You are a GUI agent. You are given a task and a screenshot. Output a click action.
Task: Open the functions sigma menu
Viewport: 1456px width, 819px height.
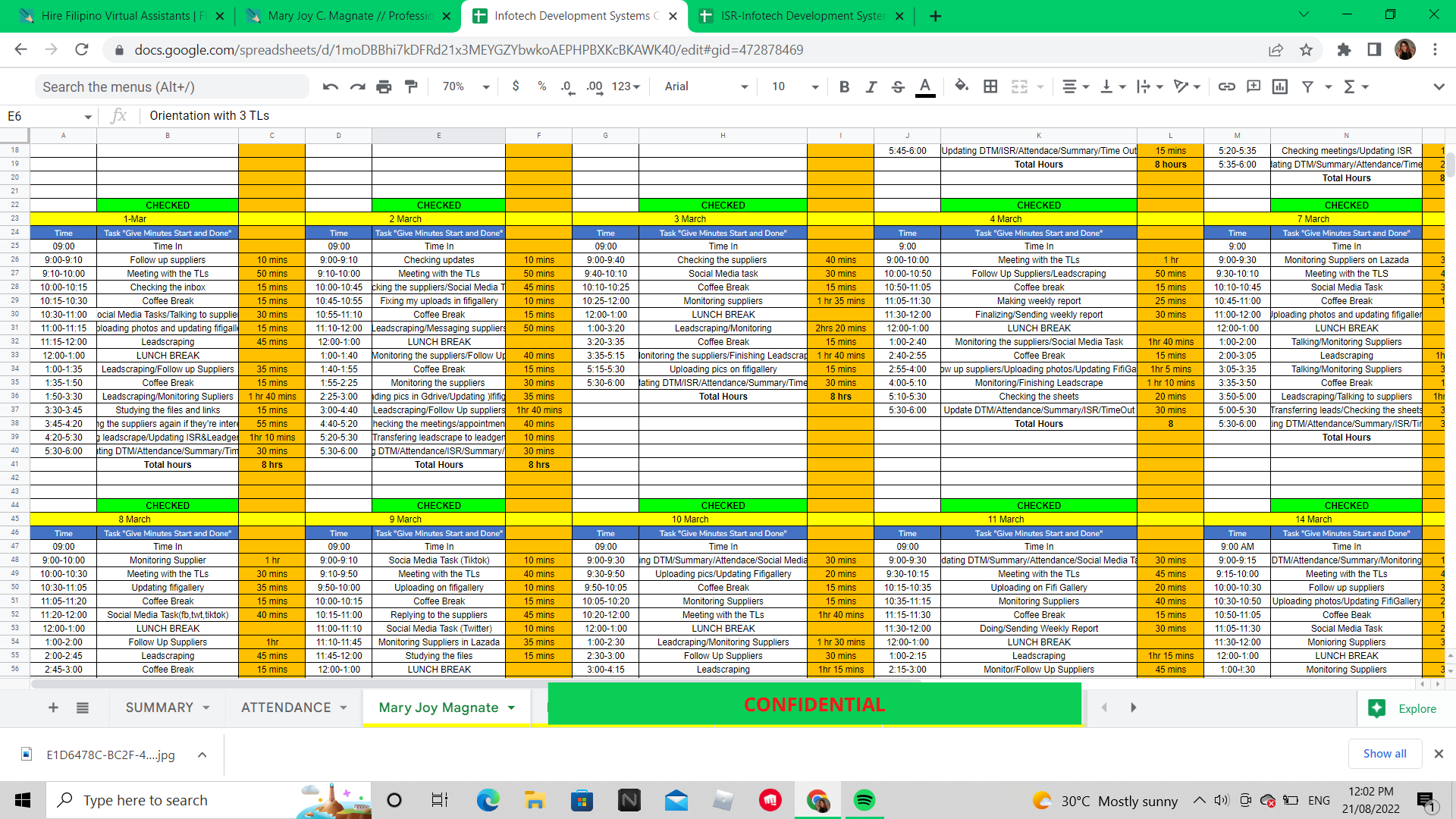(x=1350, y=86)
